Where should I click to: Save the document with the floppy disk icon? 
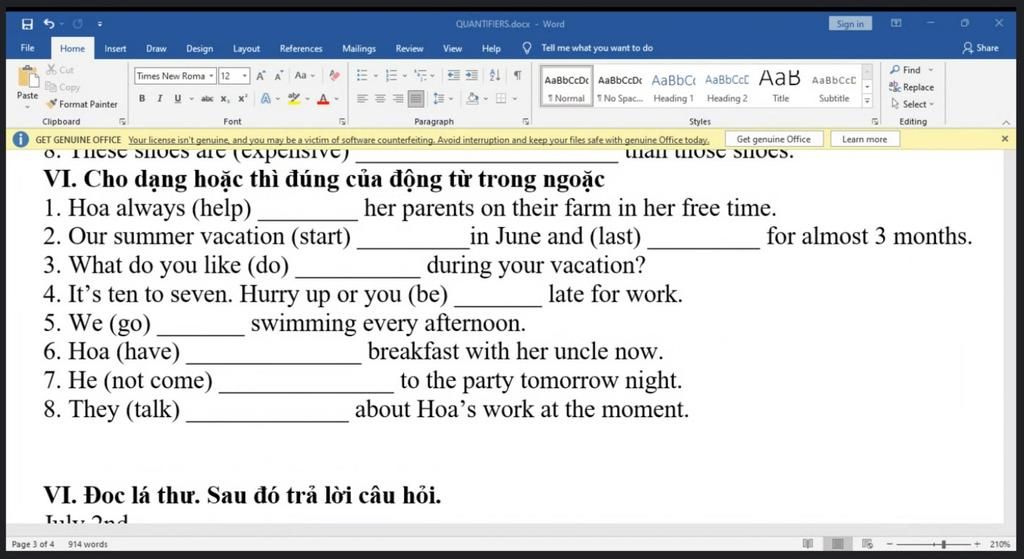27,24
